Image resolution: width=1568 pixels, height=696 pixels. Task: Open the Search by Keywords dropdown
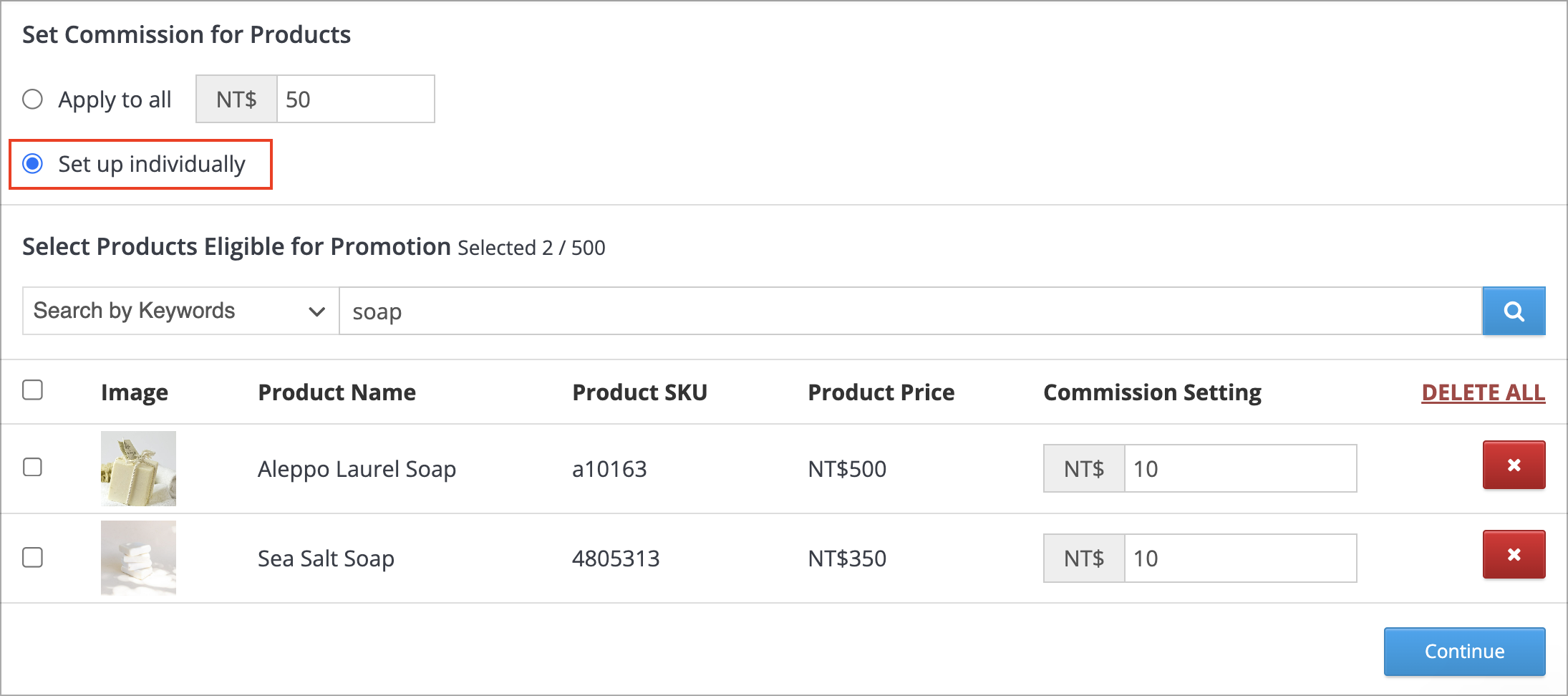pyautogui.click(x=180, y=311)
